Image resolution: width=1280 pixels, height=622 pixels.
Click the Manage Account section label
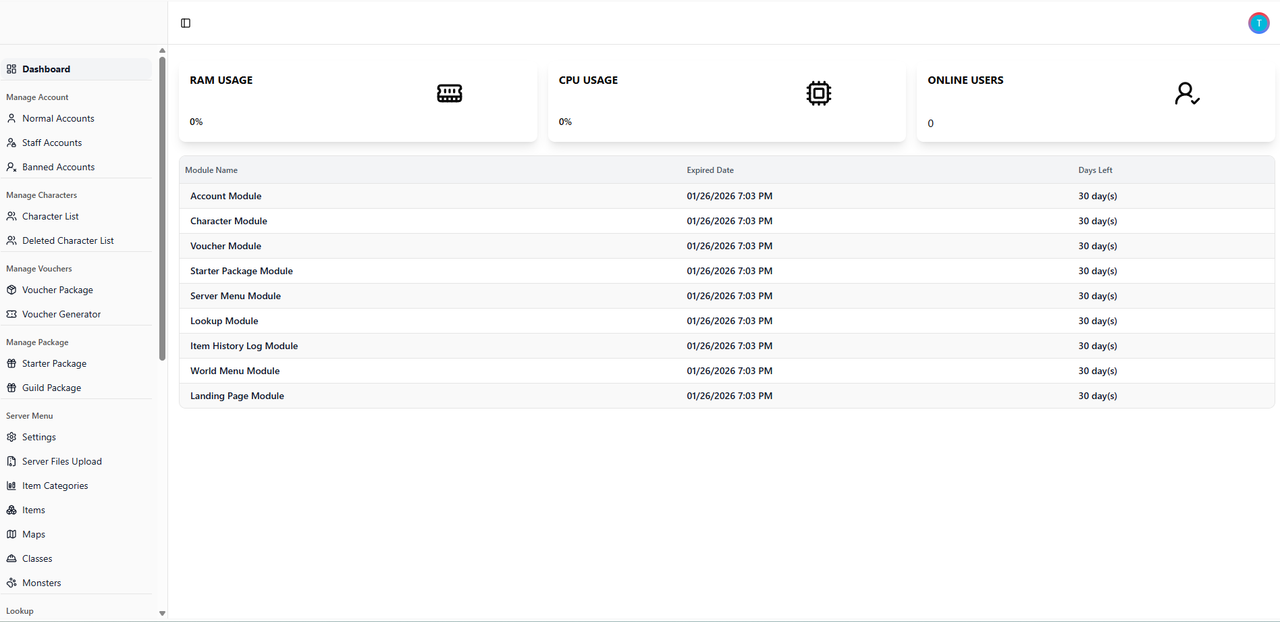[x=37, y=97]
